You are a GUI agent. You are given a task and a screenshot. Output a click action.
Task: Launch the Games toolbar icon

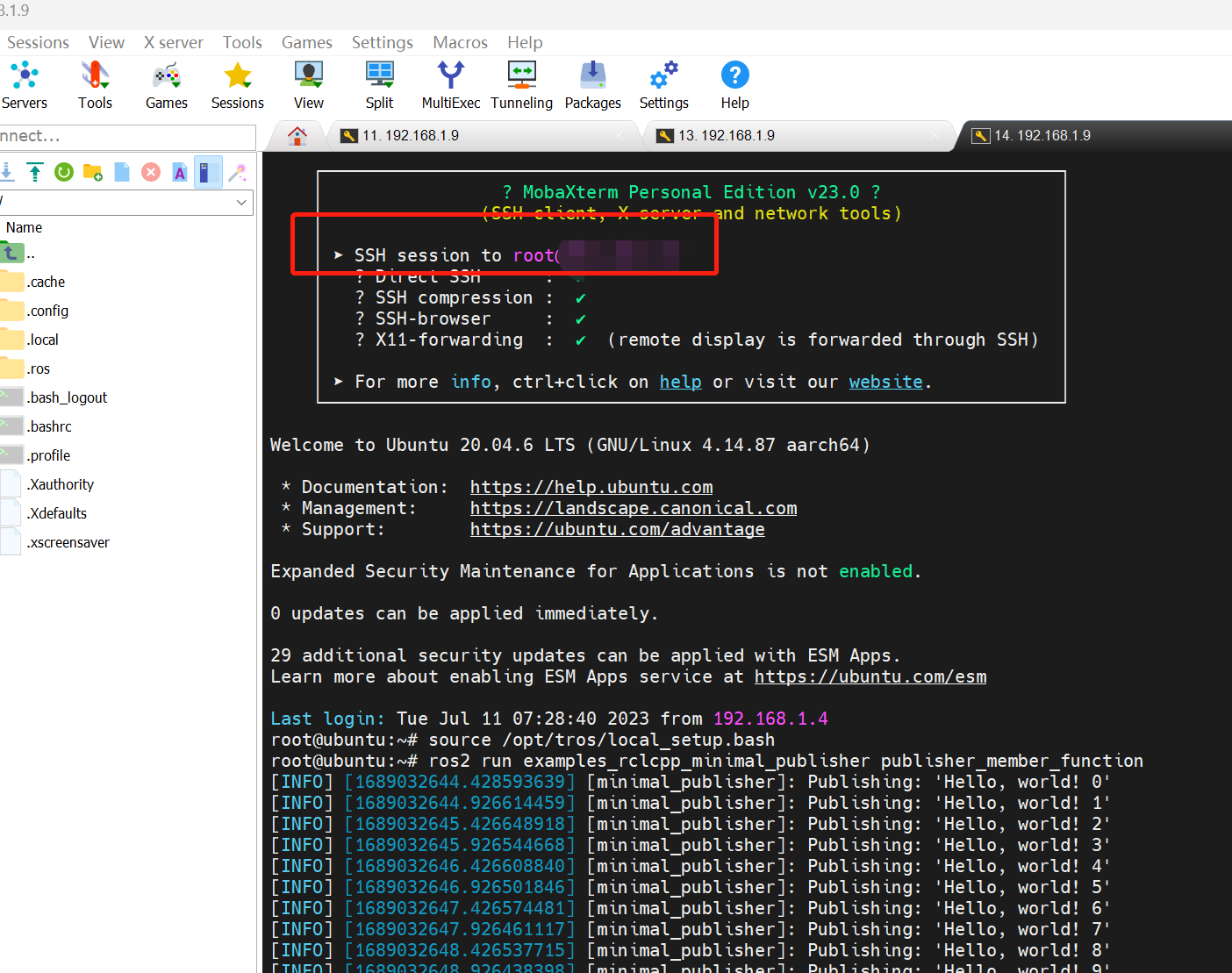click(167, 85)
